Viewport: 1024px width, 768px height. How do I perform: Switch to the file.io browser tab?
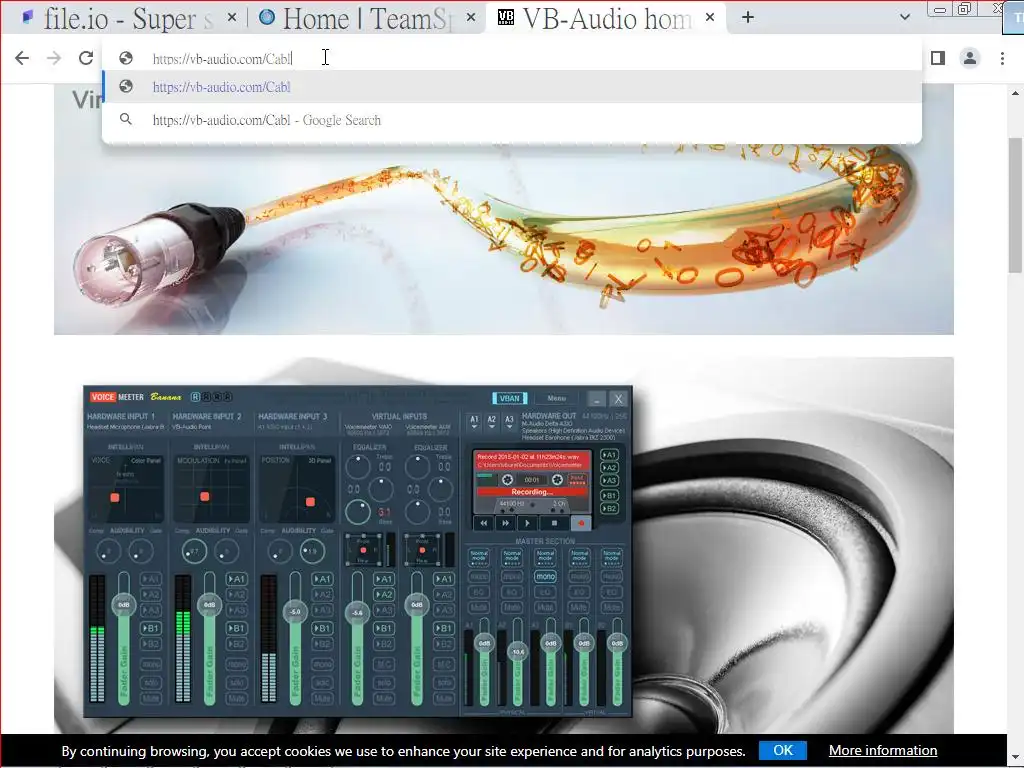pos(118,18)
